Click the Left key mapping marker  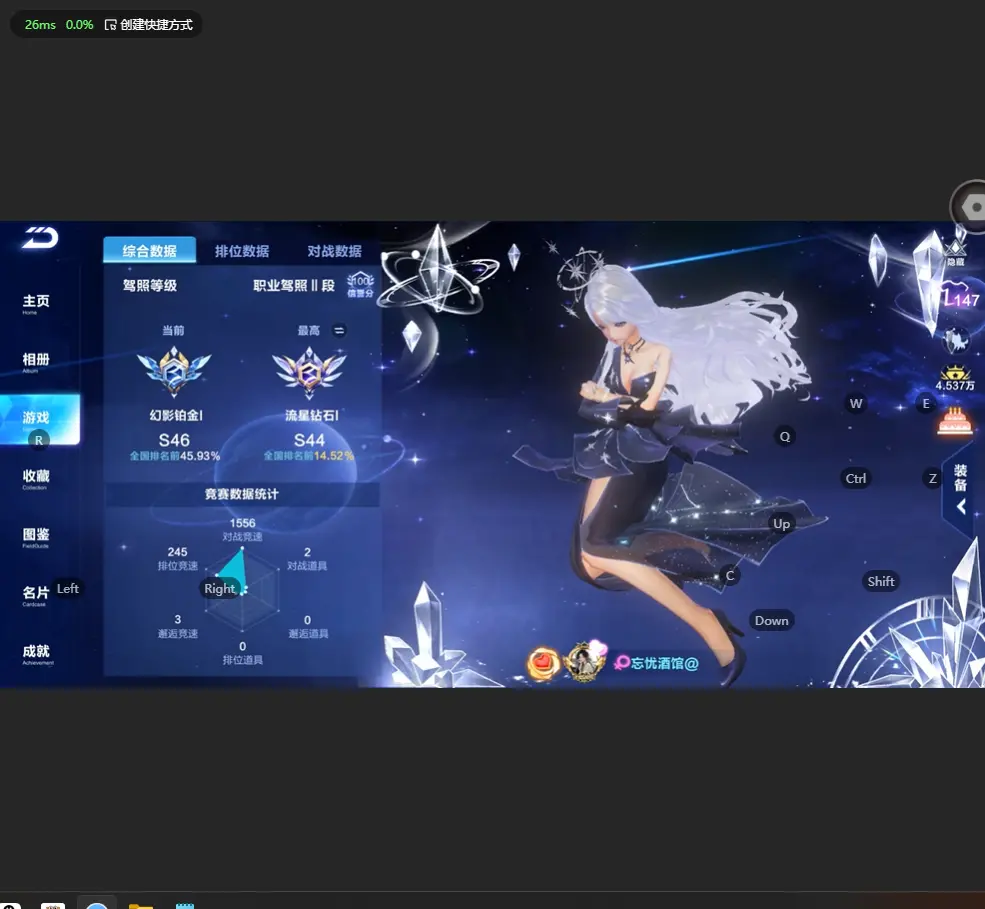pyautogui.click(x=68, y=589)
